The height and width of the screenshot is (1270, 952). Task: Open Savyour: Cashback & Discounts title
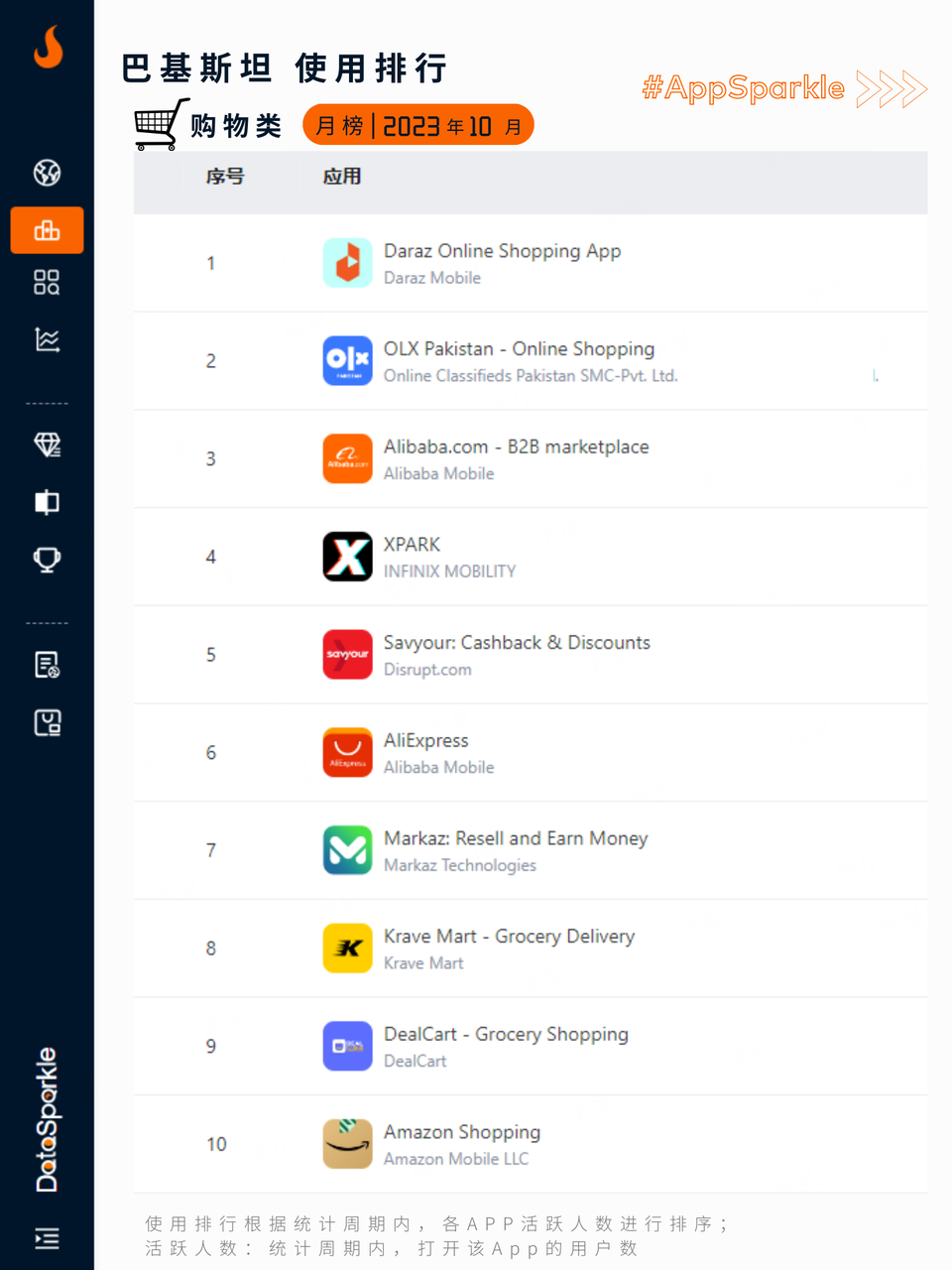point(517,643)
